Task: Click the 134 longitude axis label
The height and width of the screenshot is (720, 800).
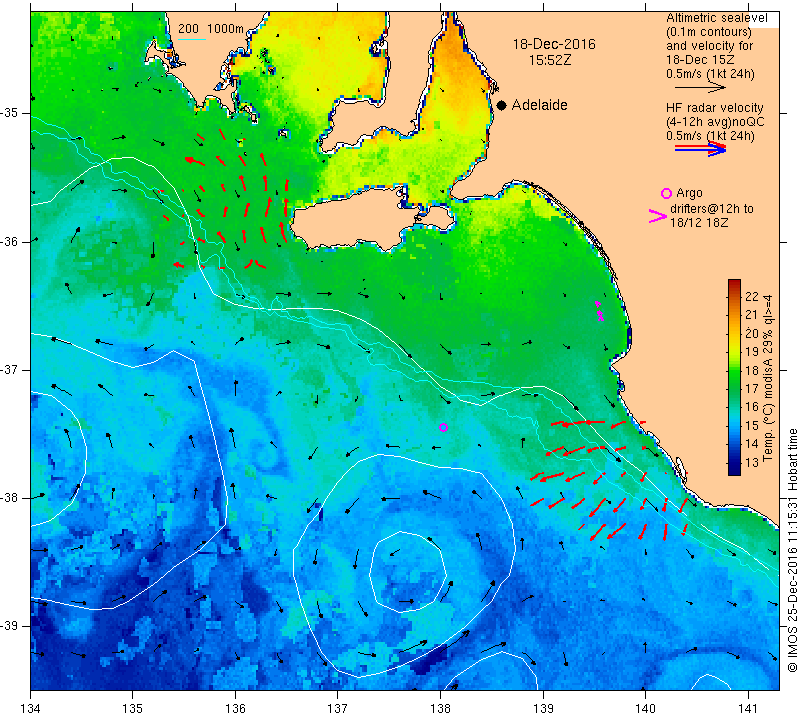Action: pyautogui.click(x=31, y=709)
